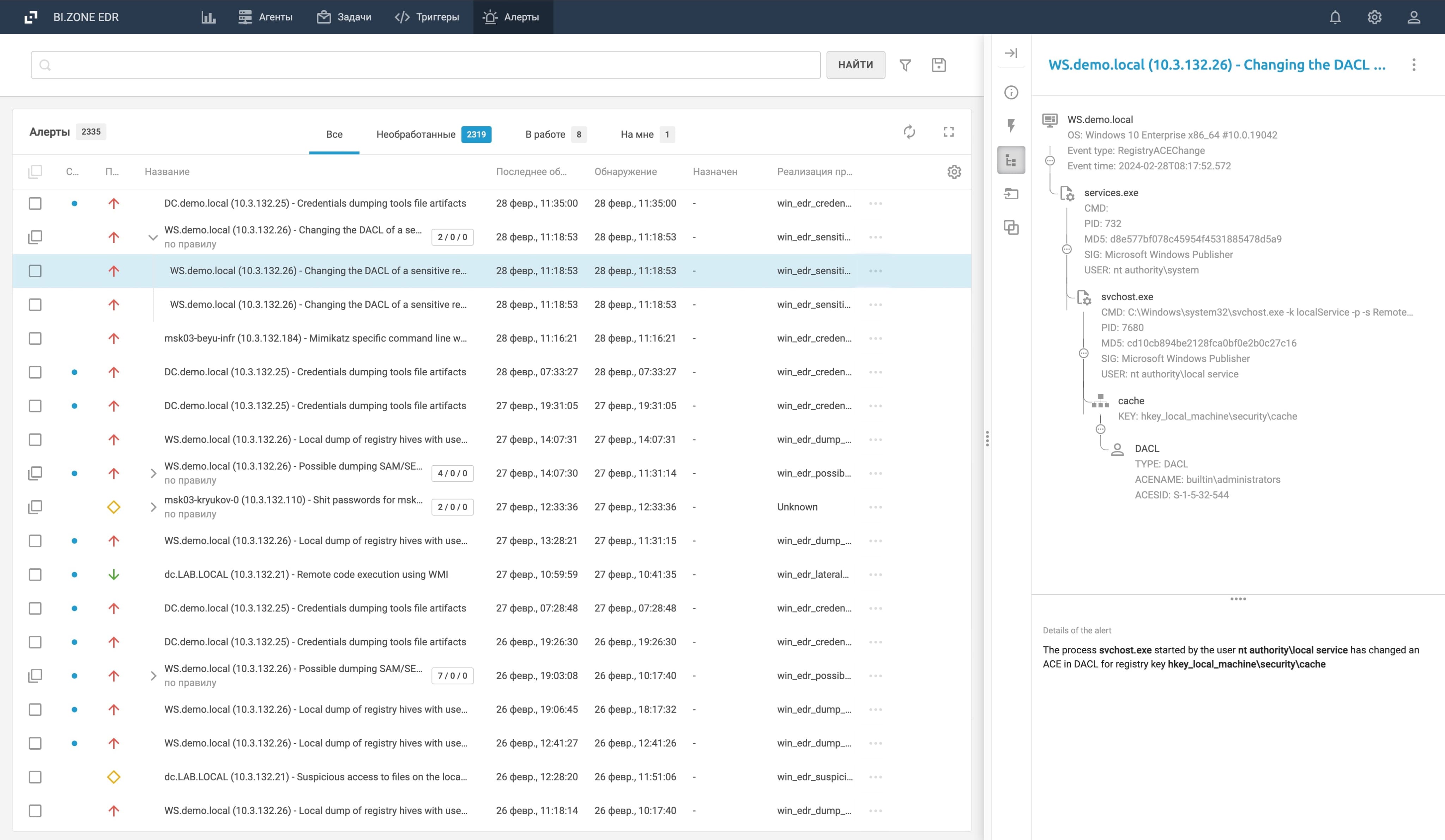Expand alerts table to fullscreen

pyautogui.click(x=948, y=132)
